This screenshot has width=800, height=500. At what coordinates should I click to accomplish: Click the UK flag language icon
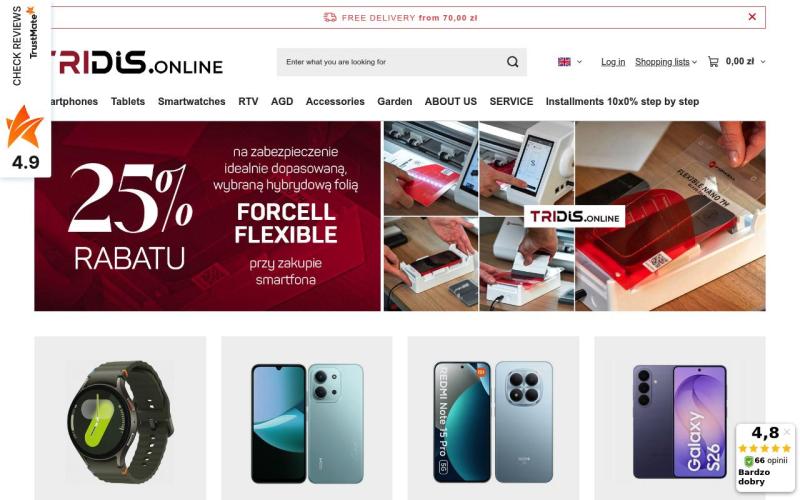tap(564, 62)
